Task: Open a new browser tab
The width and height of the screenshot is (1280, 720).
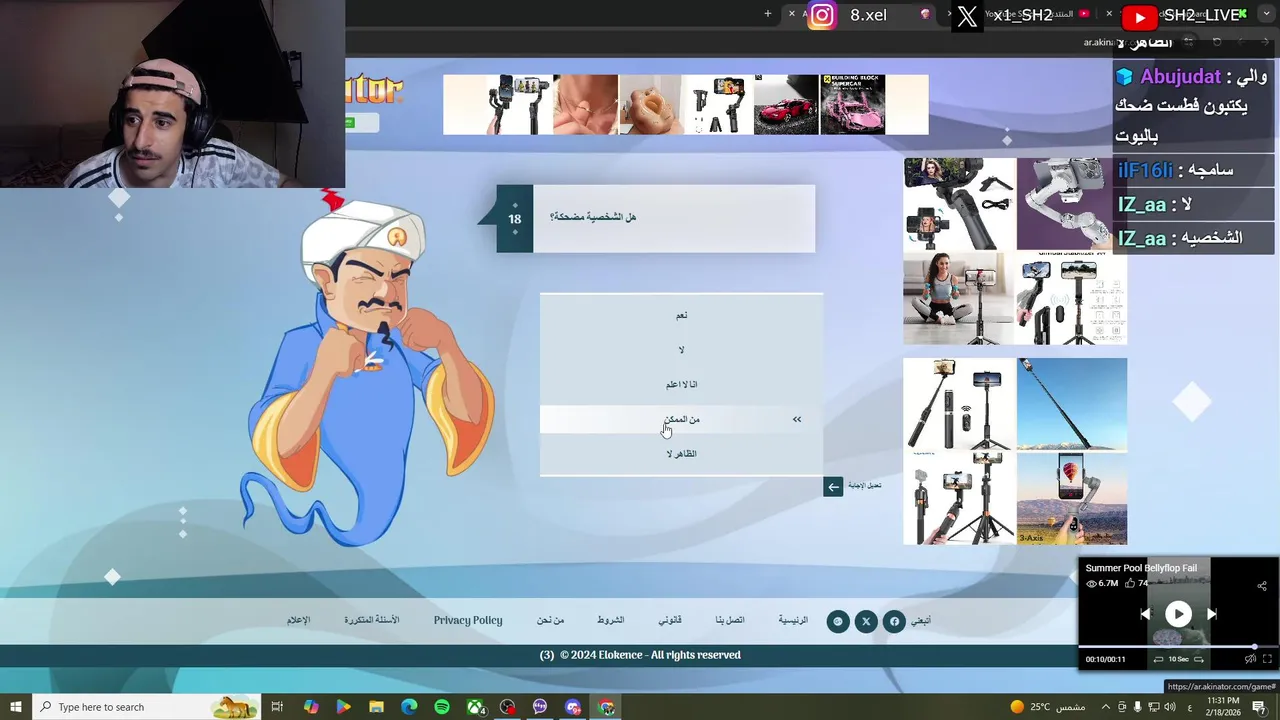Action: coord(767,14)
